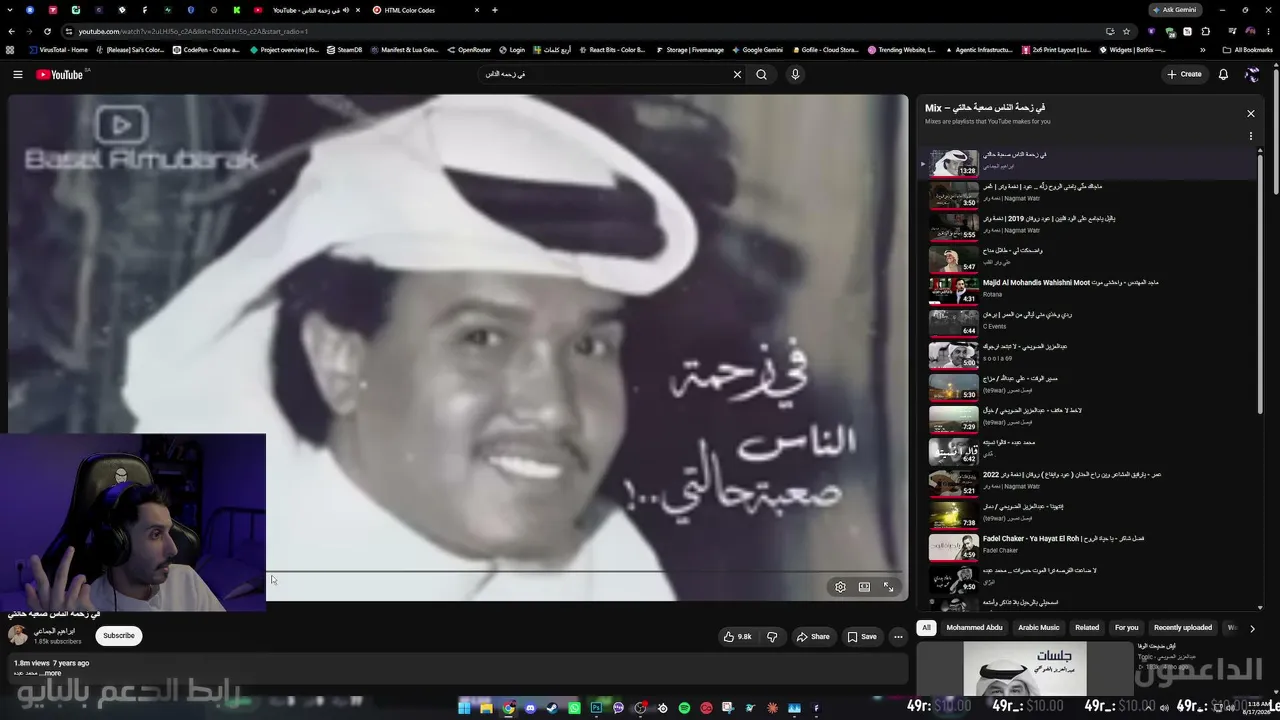
Task: Open Steam from the taskbar
Action: pos(552,708)
